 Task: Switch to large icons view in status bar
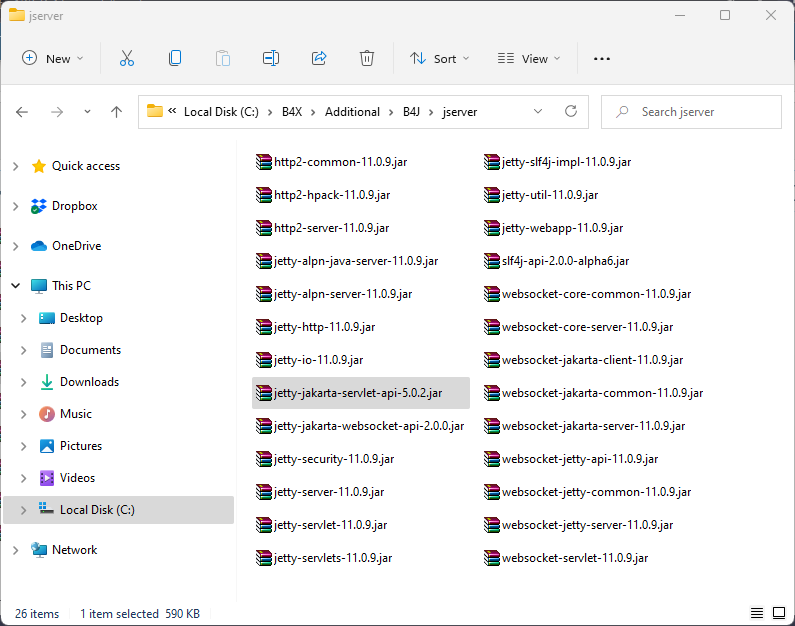779,613
